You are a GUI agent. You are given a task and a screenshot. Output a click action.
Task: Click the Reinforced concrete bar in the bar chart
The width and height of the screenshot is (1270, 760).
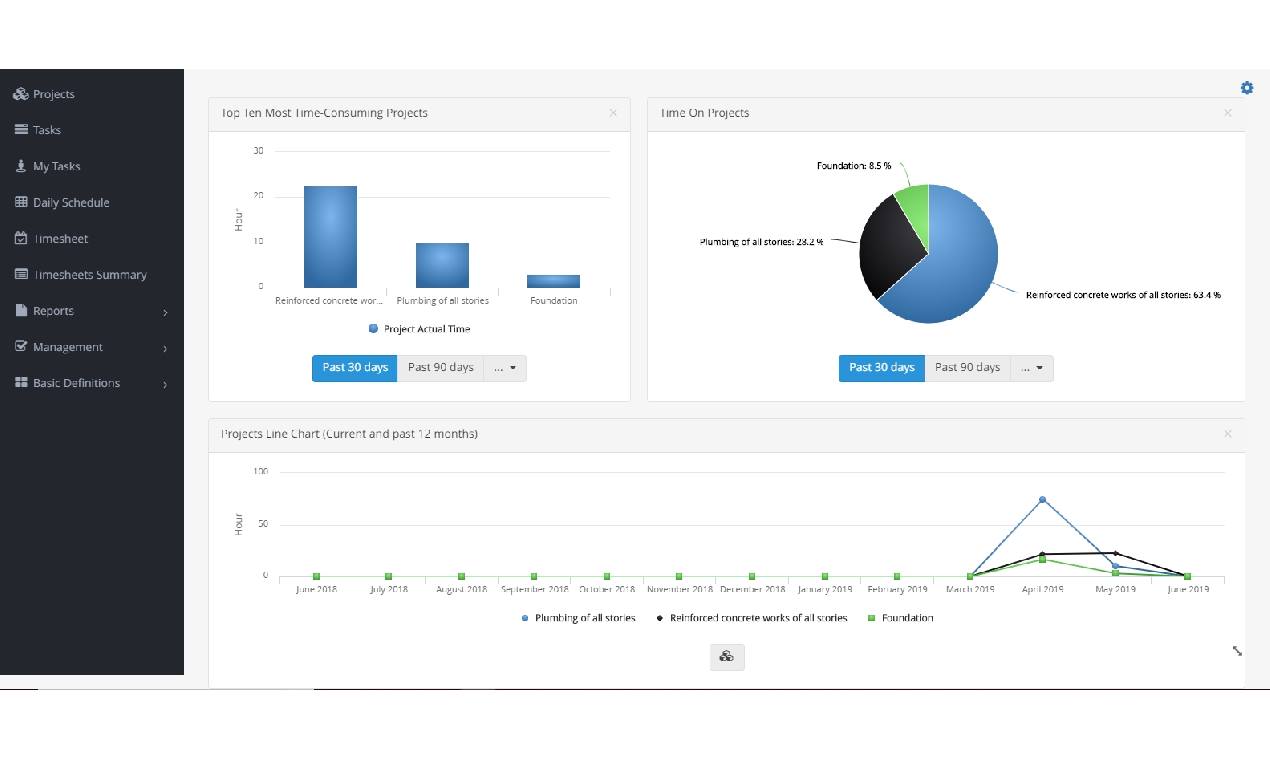[x=330, y=237]
